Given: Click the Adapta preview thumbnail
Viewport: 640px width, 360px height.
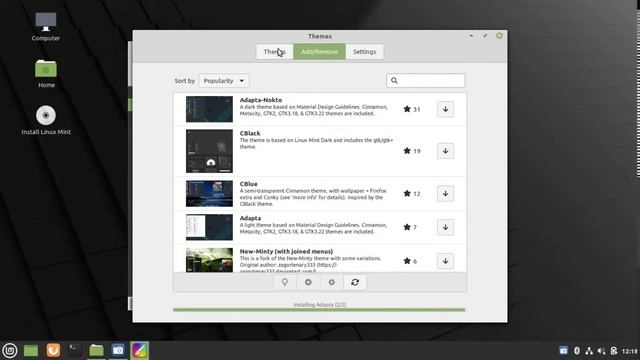Looking at the screenshot, I should click(209, 227).
